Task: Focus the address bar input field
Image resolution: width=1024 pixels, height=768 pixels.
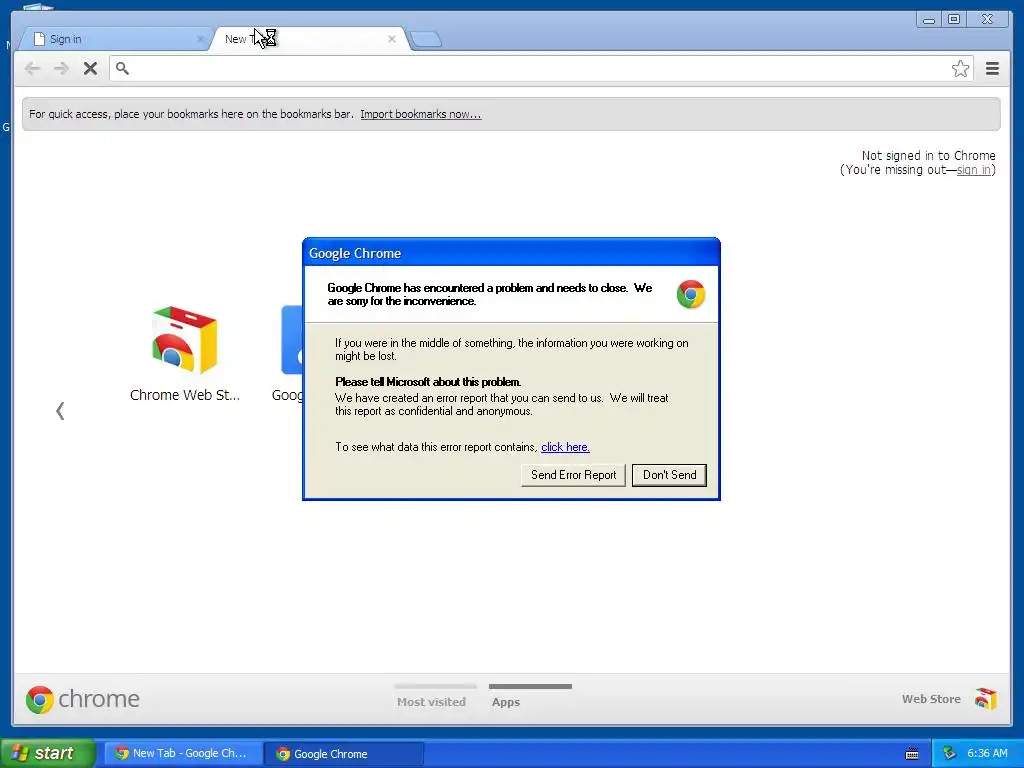Action: tap(541, 69)
